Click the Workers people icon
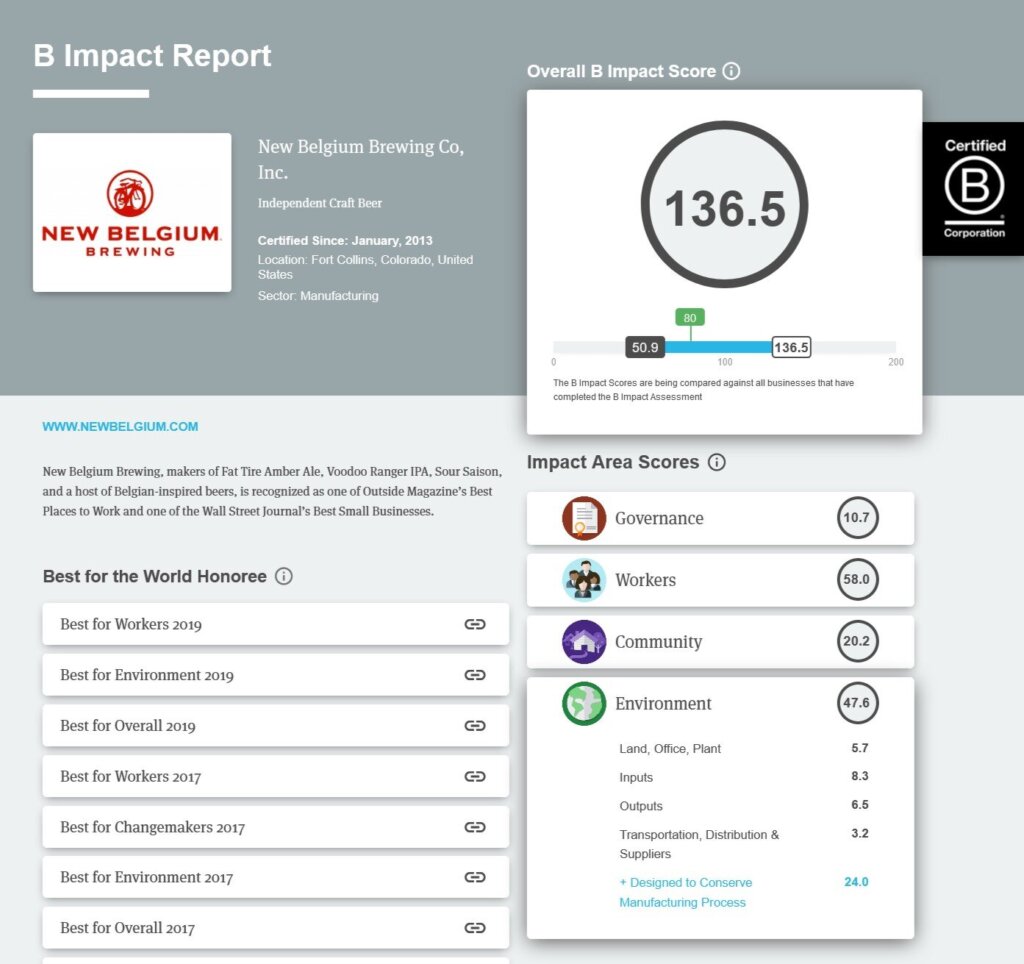Screen dimensions: 1024x964 pos(584,579)
